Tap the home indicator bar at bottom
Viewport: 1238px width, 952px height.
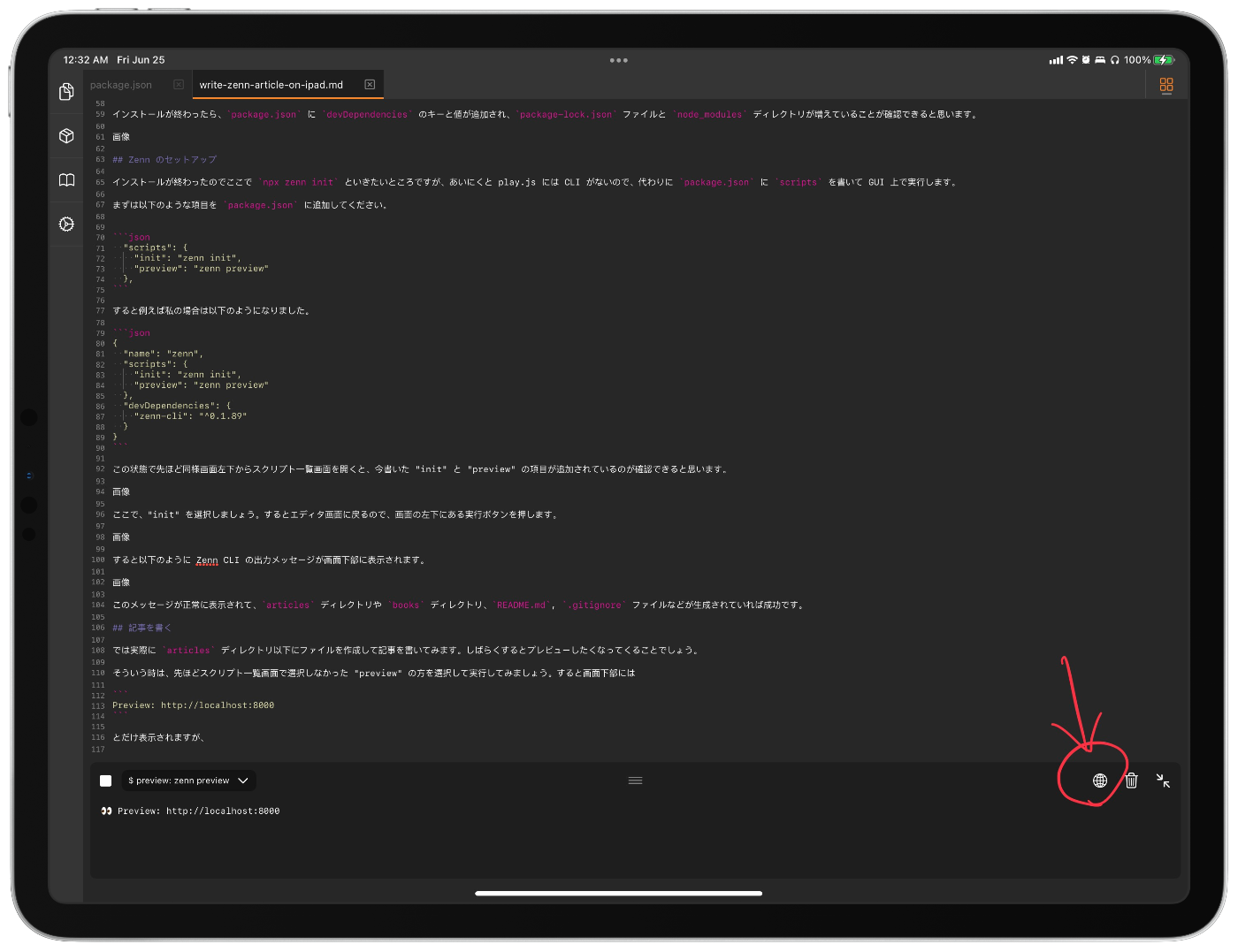coord(619,894)
